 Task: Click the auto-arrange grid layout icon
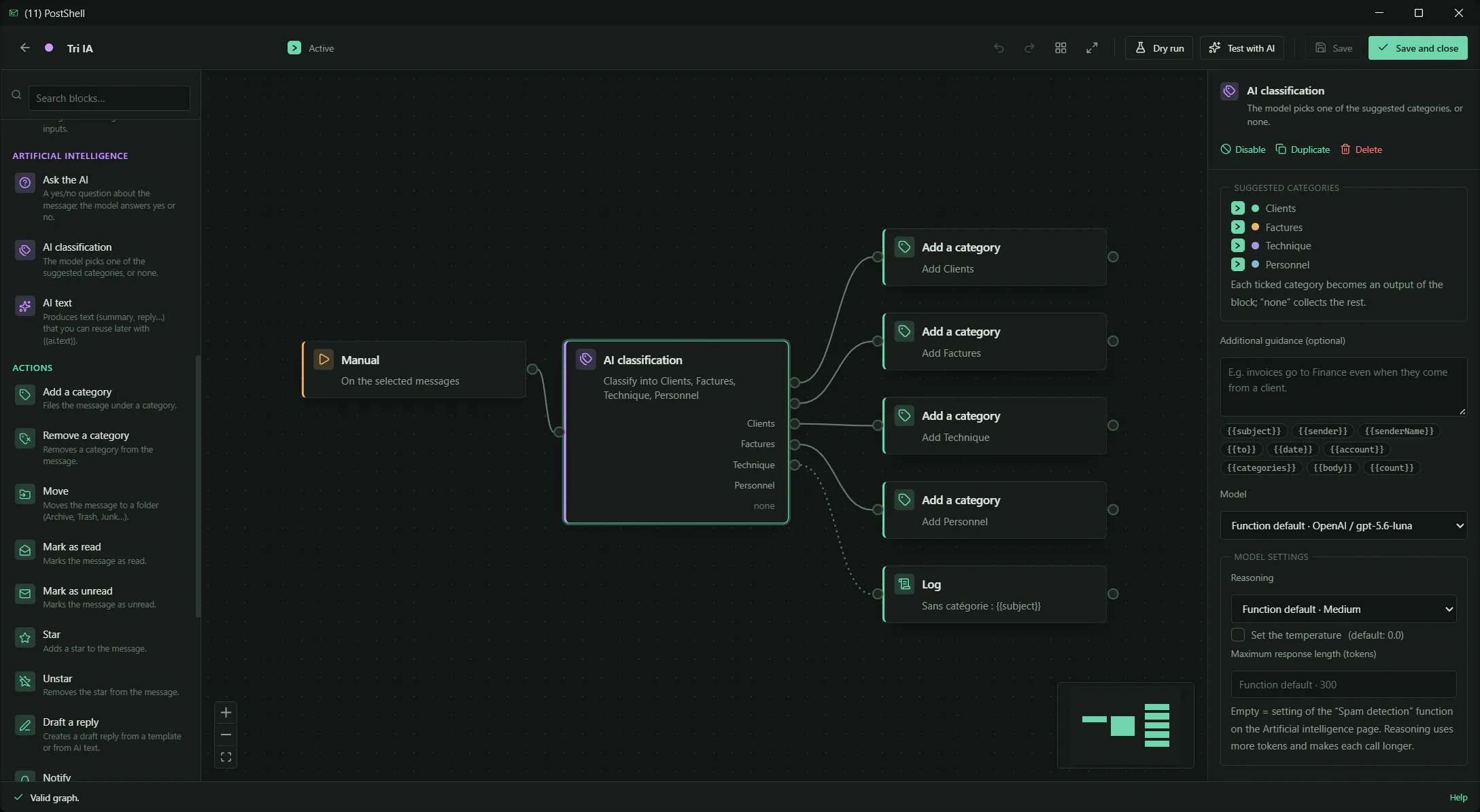coord(1061,48)
